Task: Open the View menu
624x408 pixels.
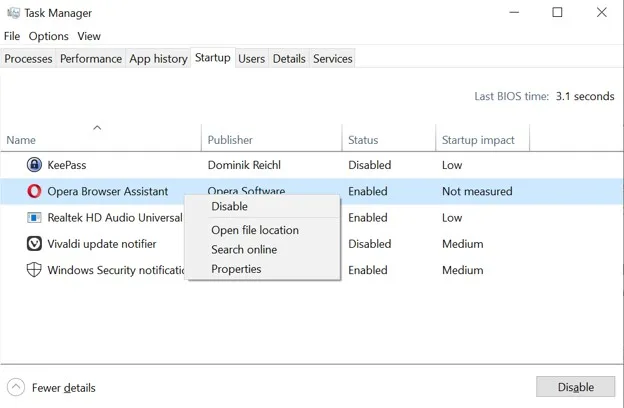Action: (x=89, y=36)
